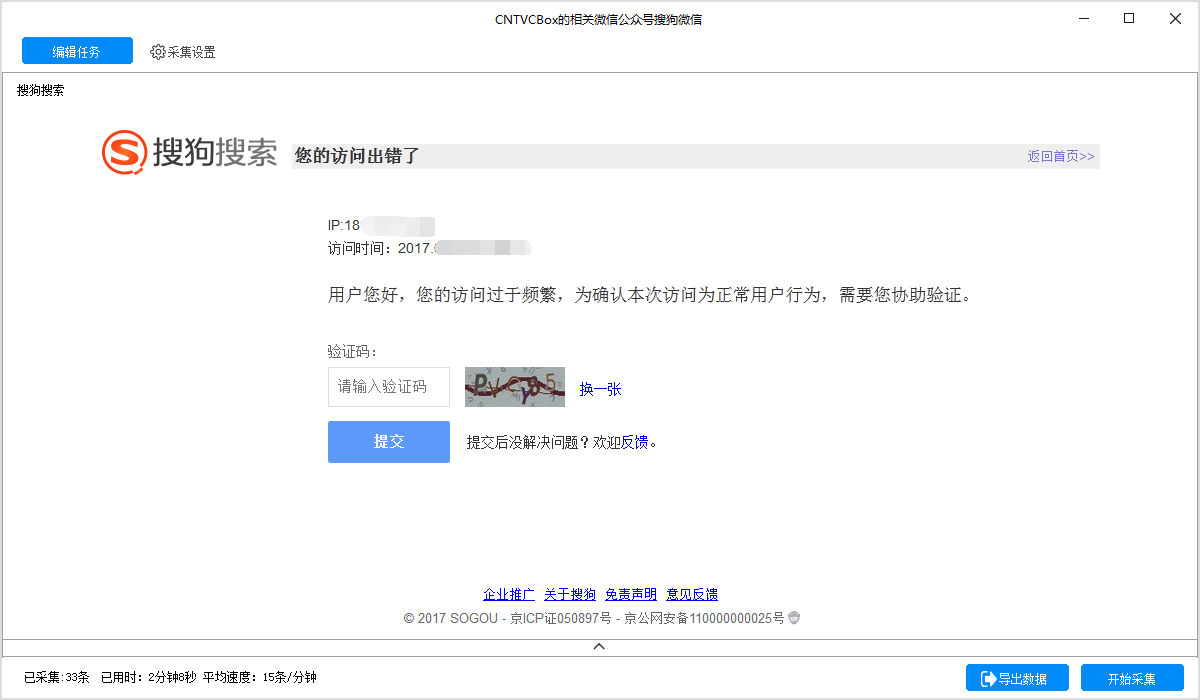1200x700 pixels.
Task: Click the 开始采集 start button
Action: (x=1132, y=678)
